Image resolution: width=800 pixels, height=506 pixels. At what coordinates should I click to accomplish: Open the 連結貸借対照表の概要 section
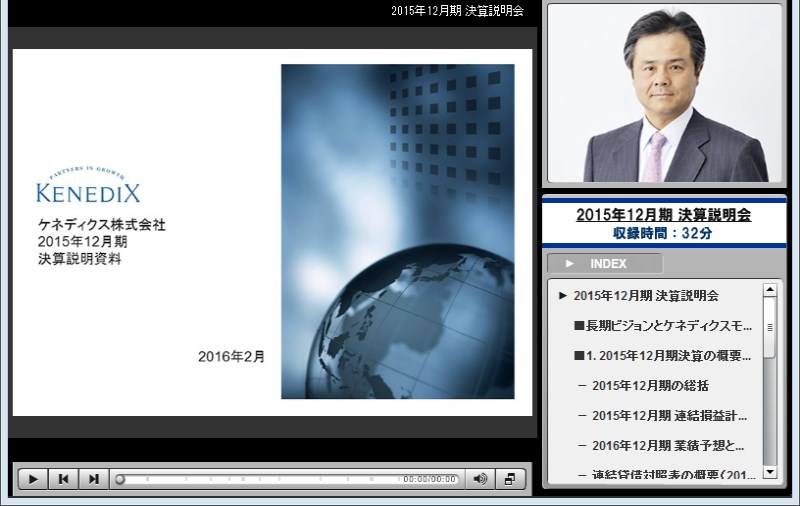click(x=673, y=475)
